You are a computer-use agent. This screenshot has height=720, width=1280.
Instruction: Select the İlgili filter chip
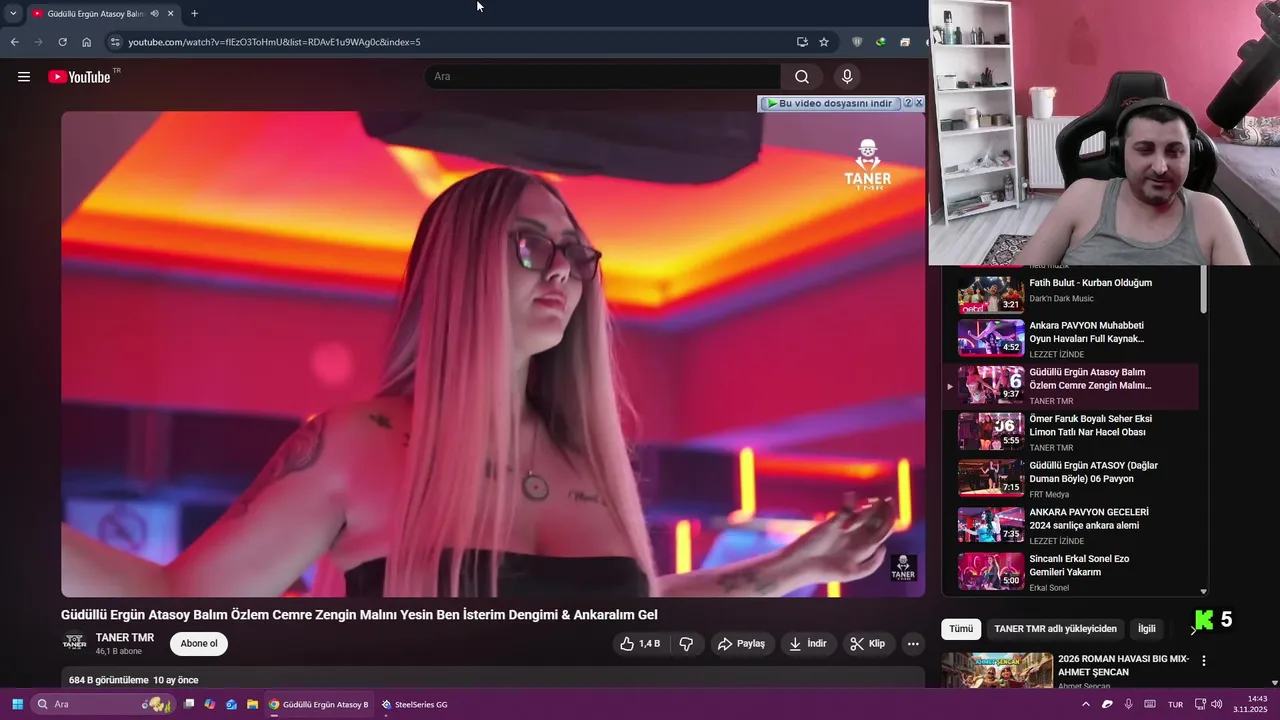coord(1147,629)
